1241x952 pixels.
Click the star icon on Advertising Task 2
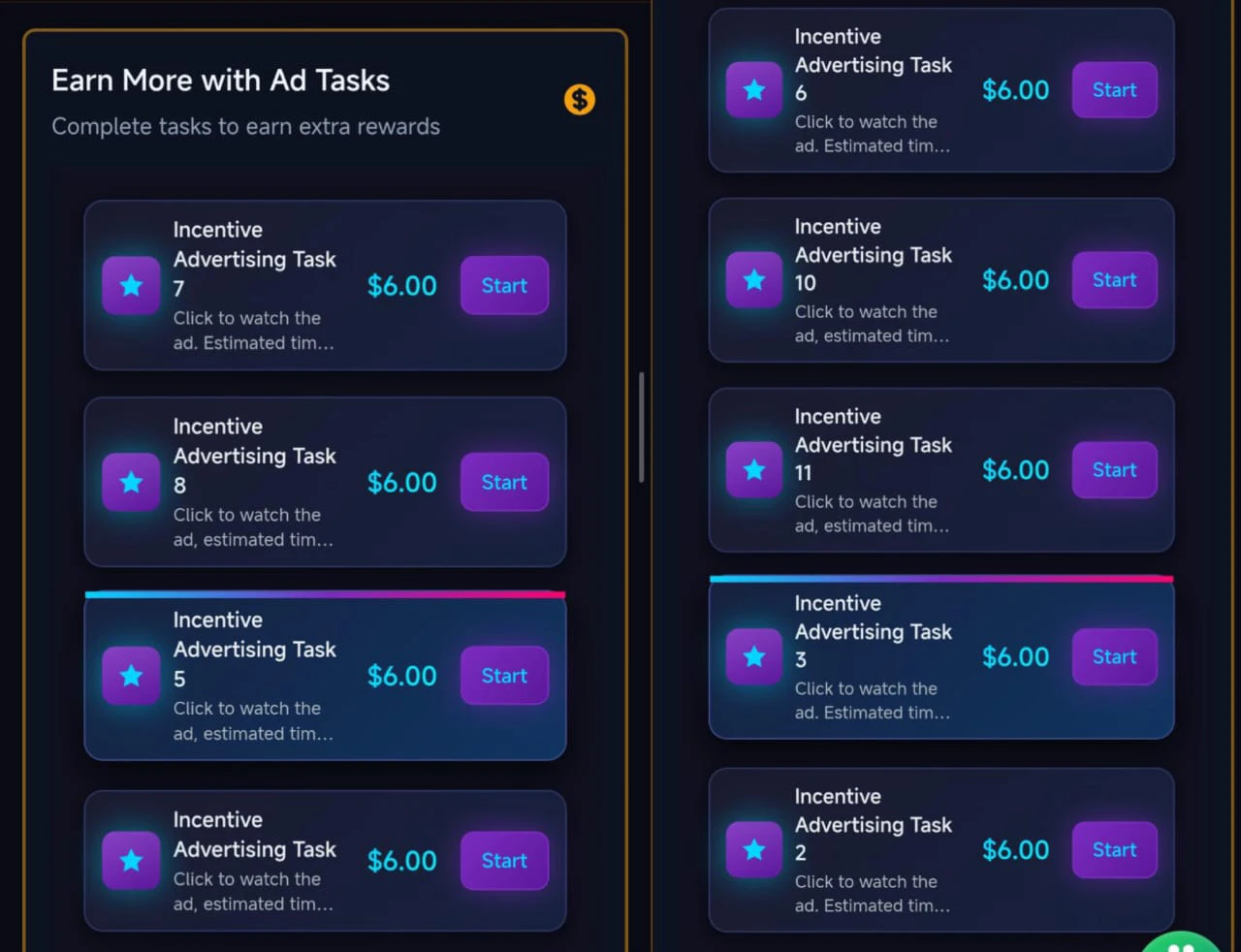click(x=753, y=849)
